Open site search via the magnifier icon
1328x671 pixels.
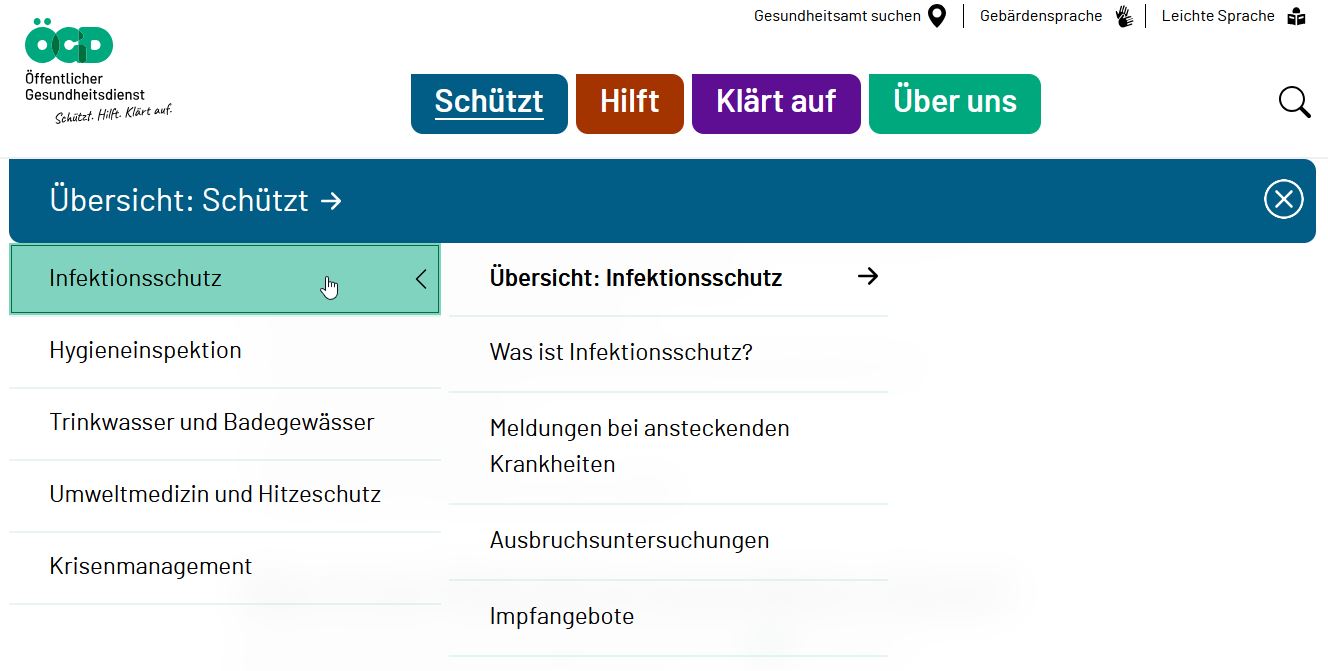coord(1294,102)
